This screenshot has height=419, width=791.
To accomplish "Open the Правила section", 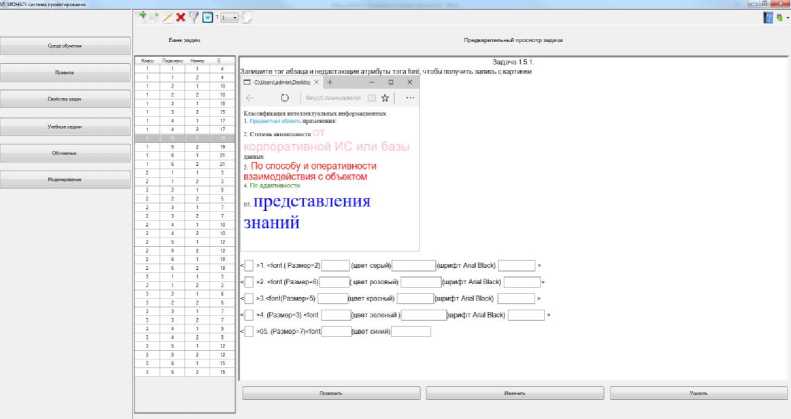I will coord(65,73).
